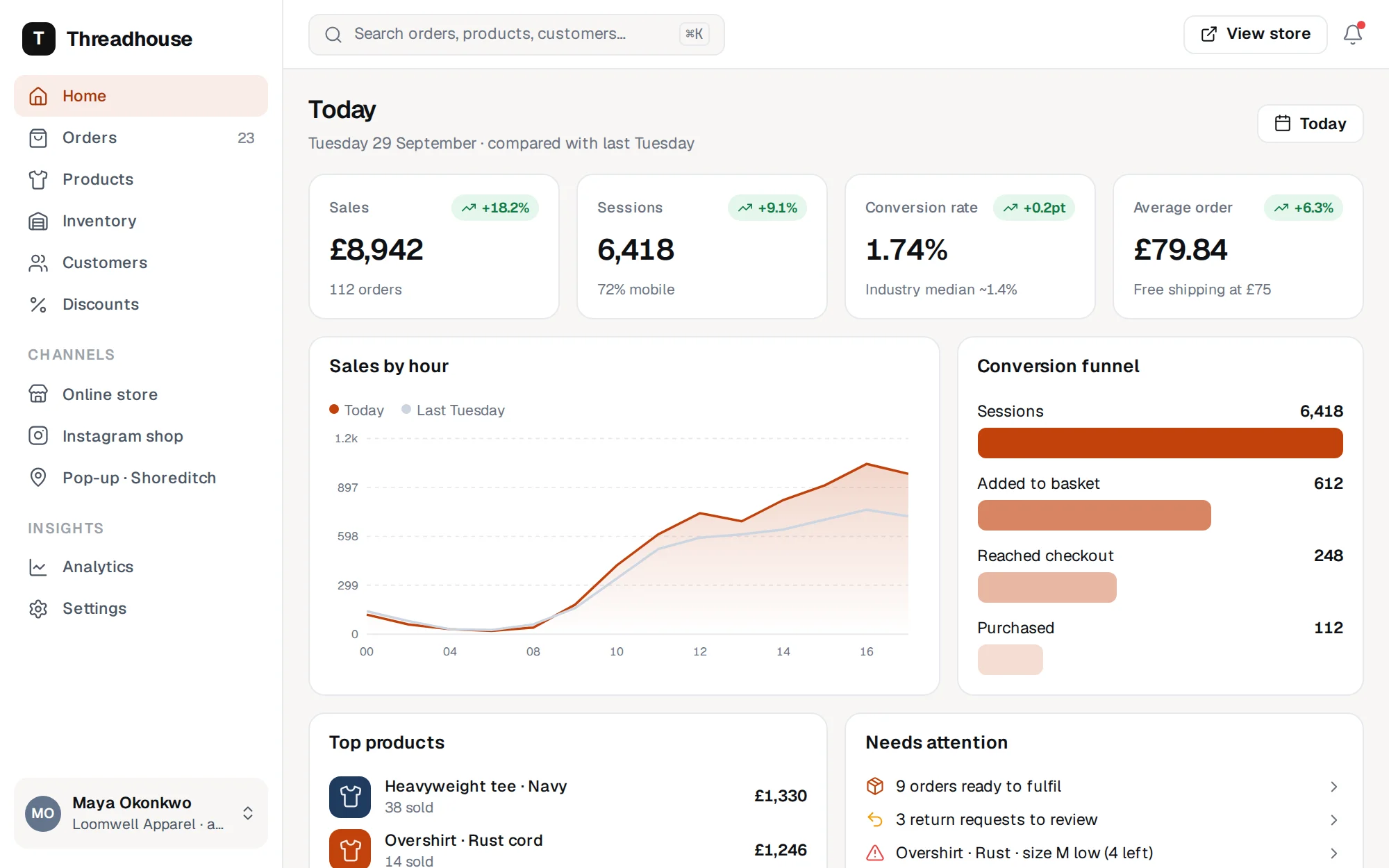
Task: Open the notifications bell
Action: coord(1352,34)
